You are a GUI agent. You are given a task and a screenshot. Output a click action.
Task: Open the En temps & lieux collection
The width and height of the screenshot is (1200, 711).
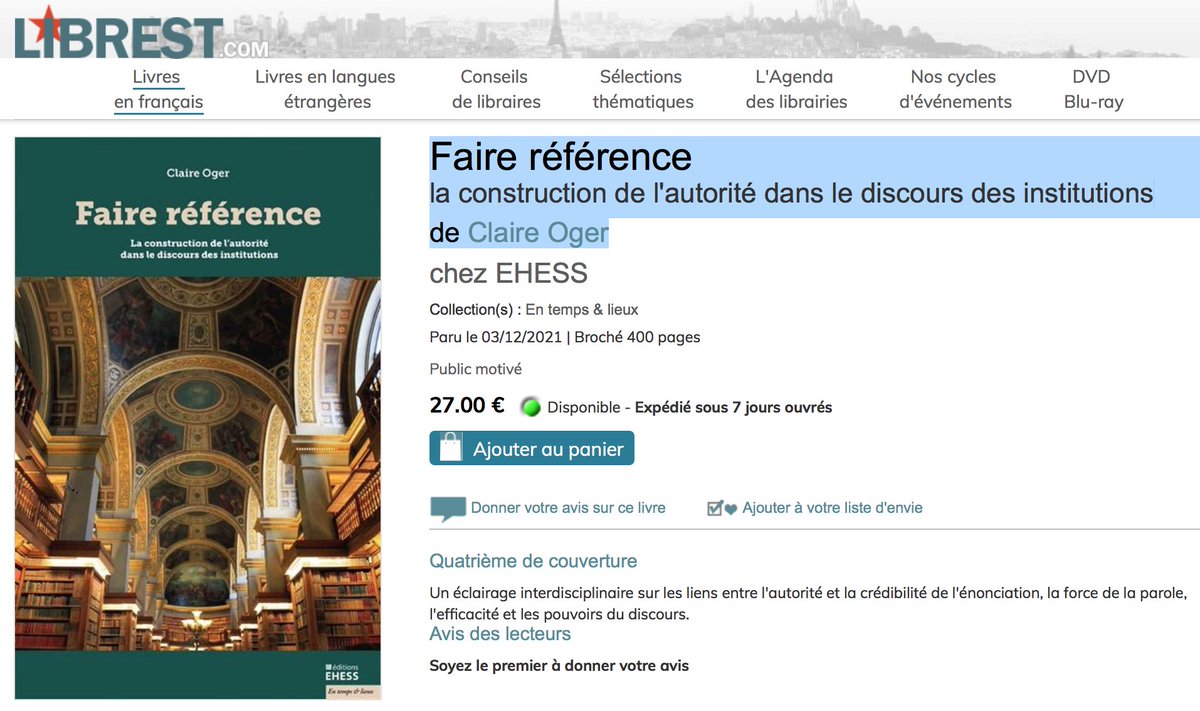582,310
